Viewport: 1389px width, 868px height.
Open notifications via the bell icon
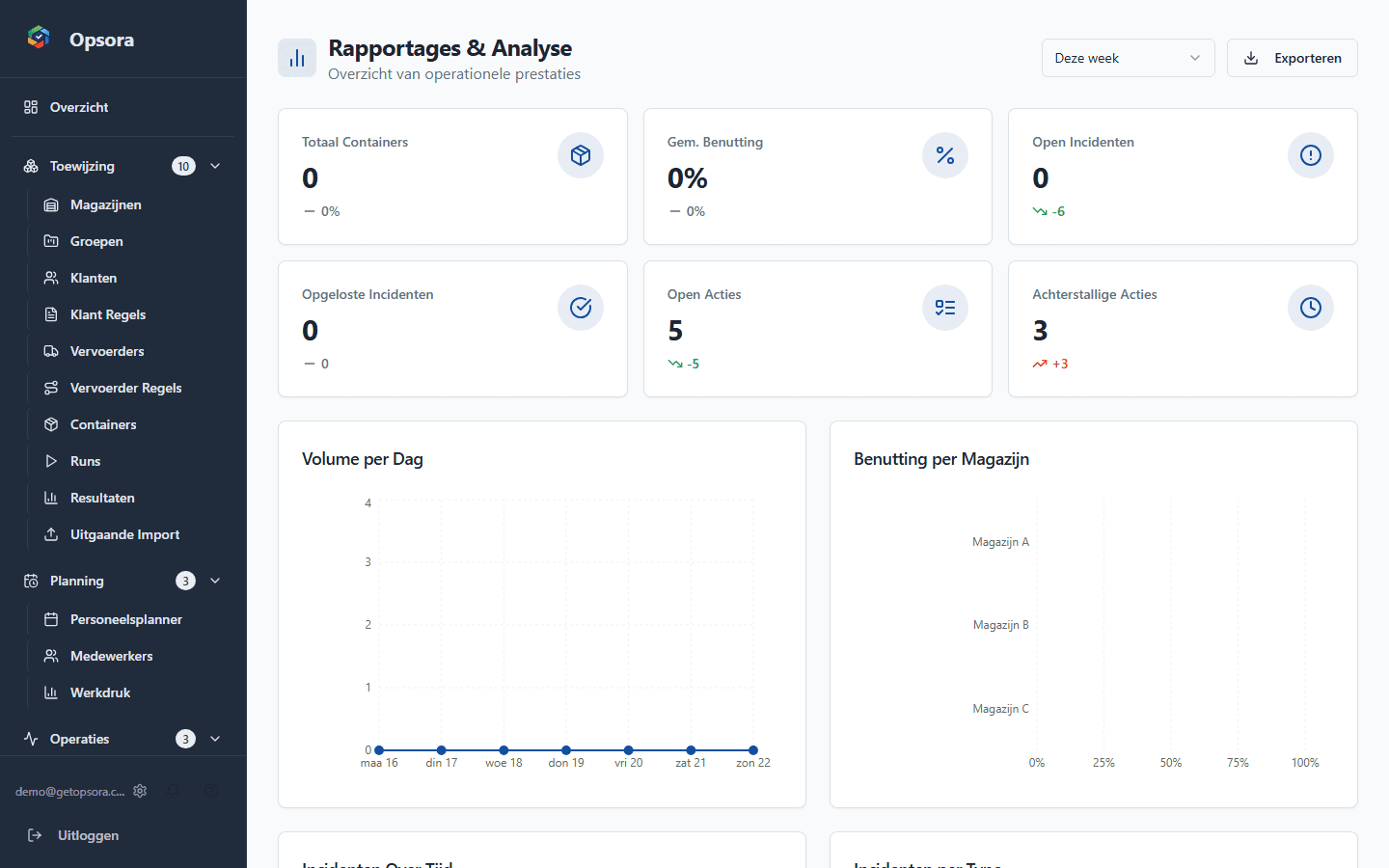click(174, 791)
